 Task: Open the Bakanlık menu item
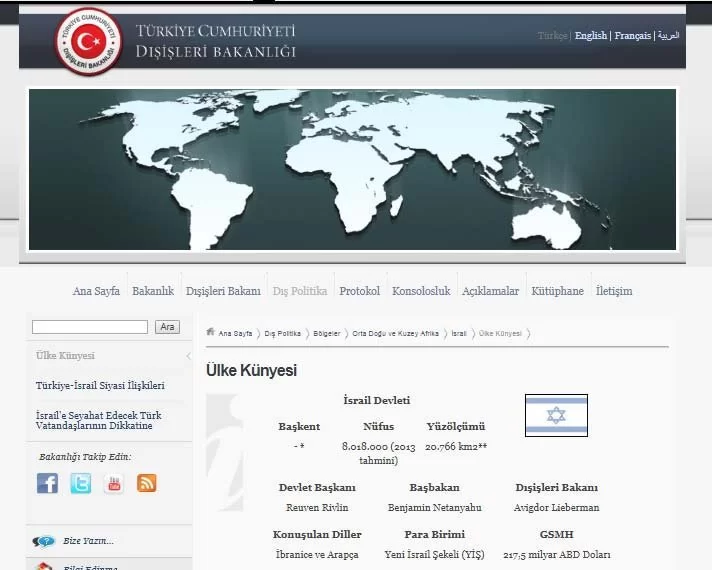(153, 291)
